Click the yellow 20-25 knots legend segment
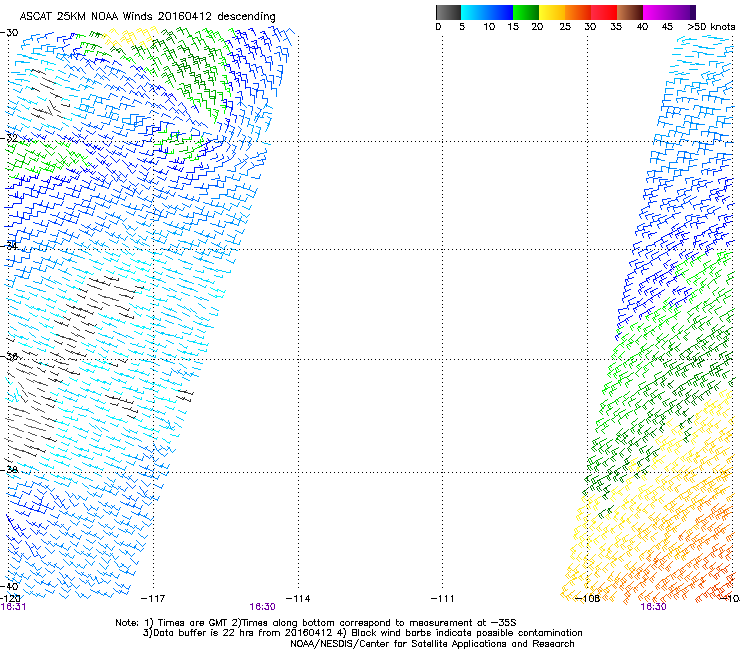The width and height of the screenshot is (740, 650). 551,12
